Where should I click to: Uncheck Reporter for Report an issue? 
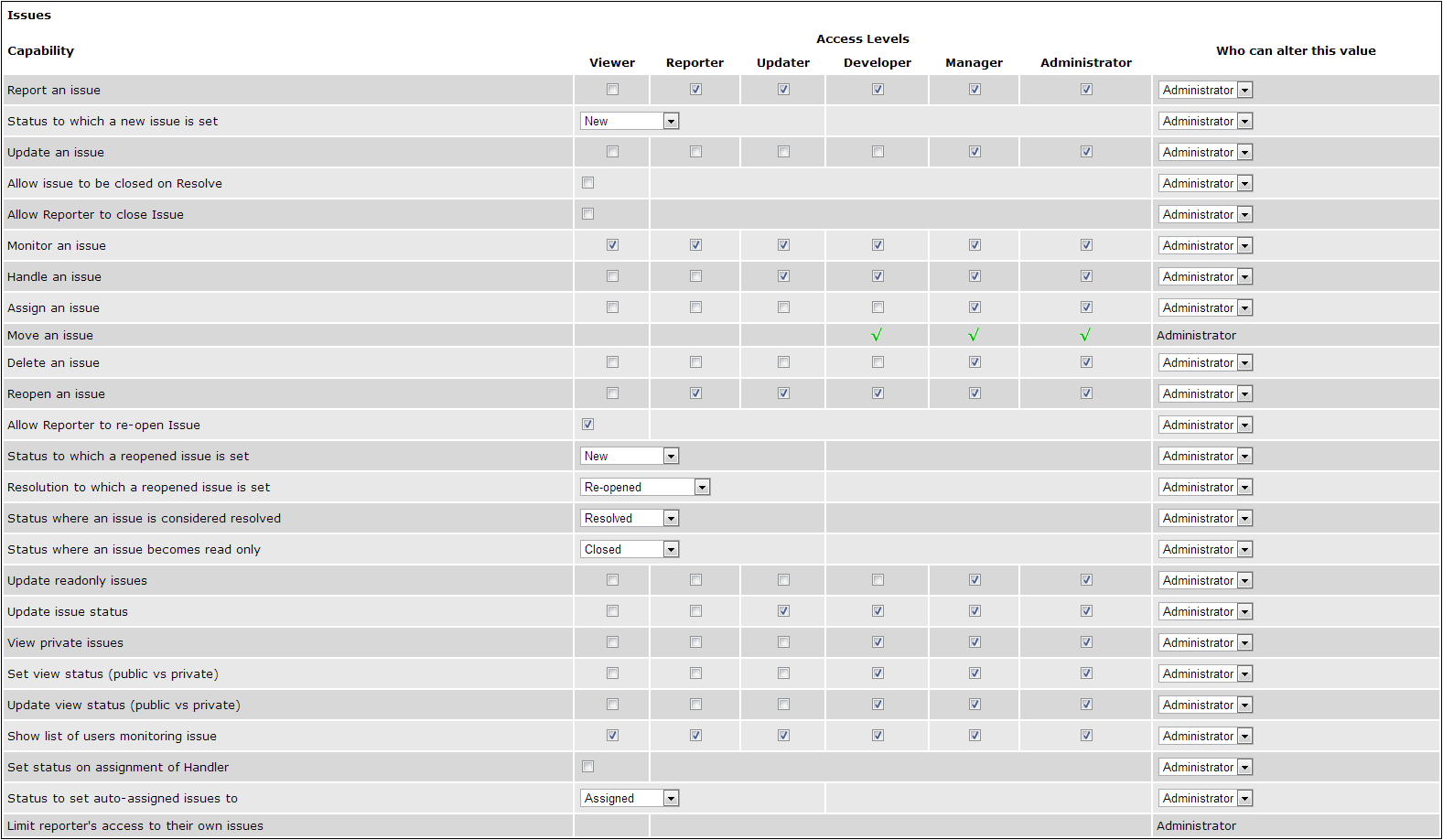point(695,90)
